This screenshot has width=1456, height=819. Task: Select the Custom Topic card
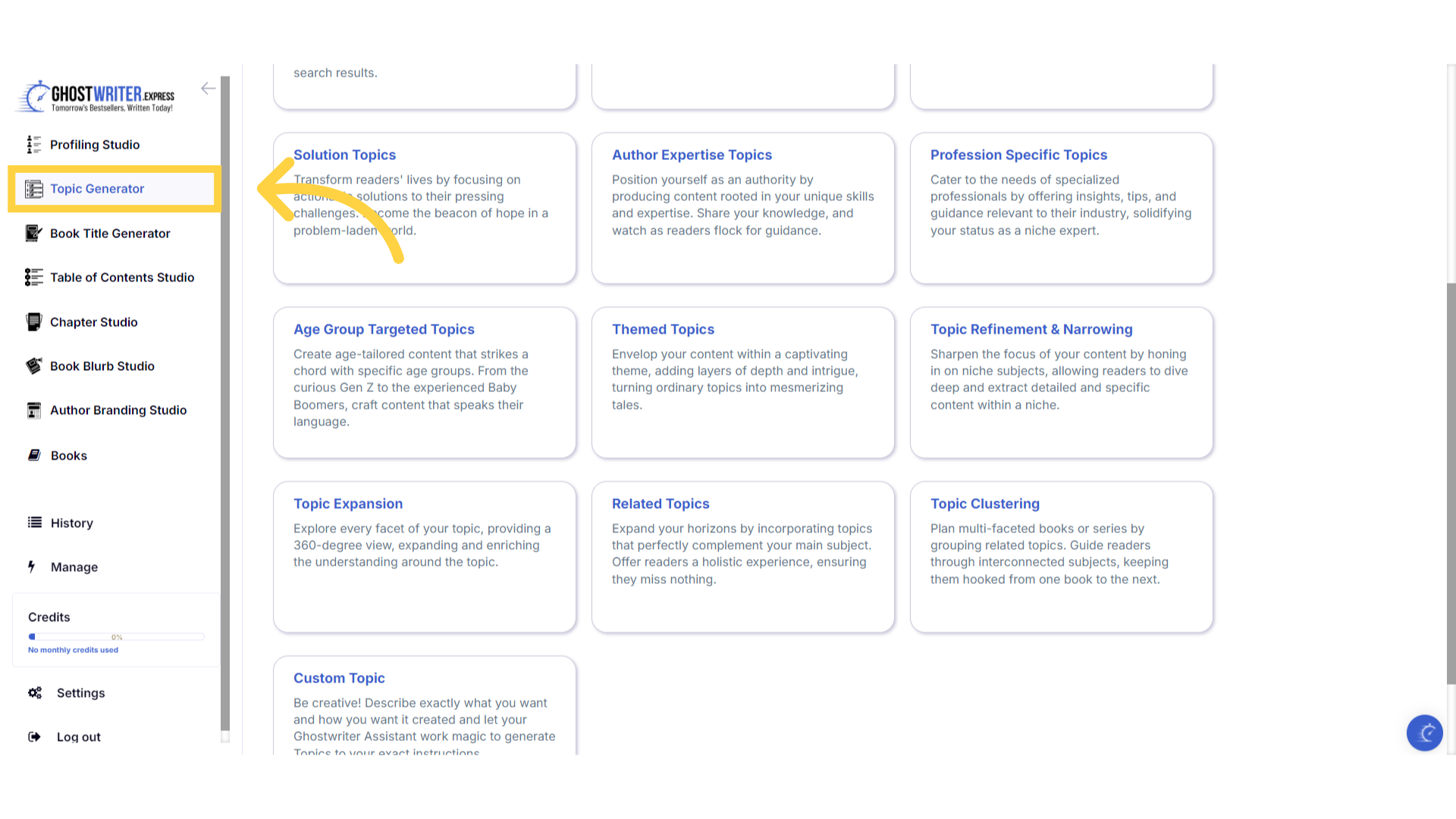[424, 705]
